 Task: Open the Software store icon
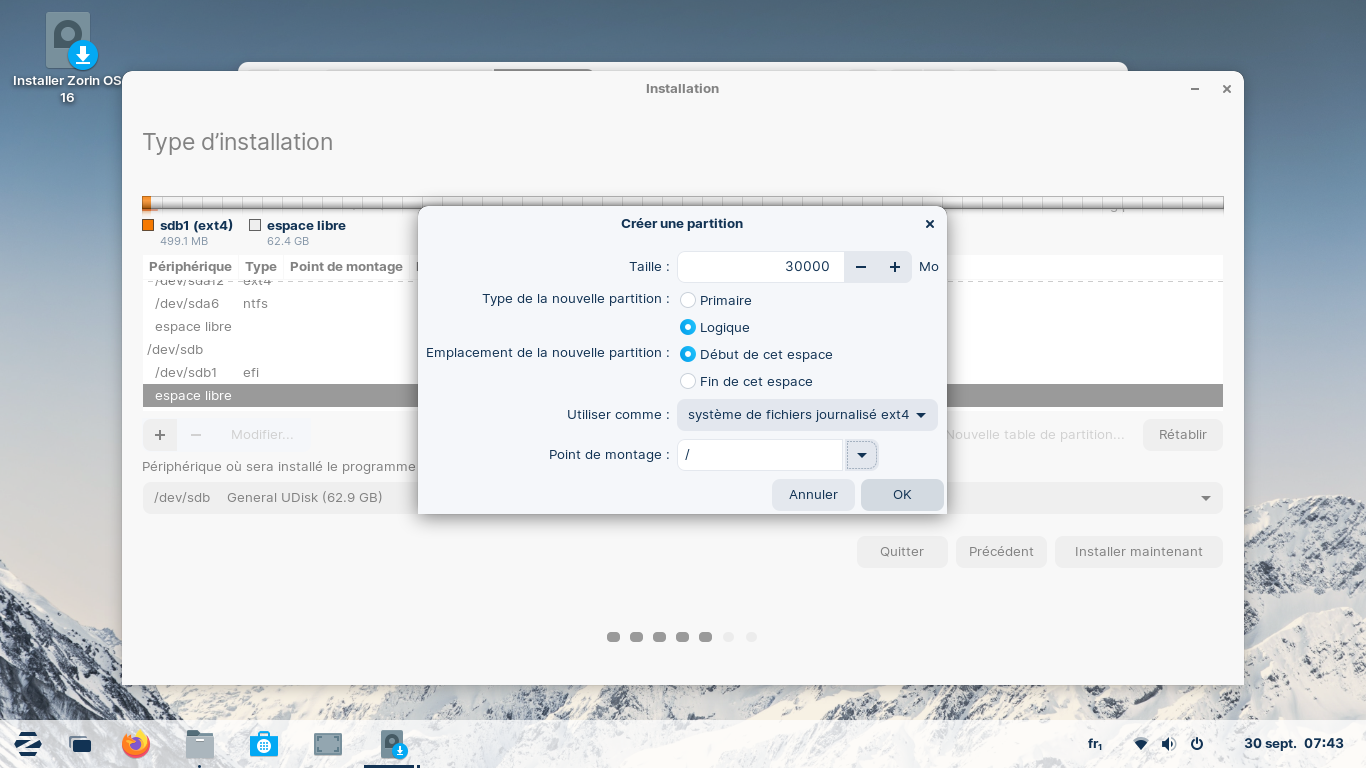264,744
